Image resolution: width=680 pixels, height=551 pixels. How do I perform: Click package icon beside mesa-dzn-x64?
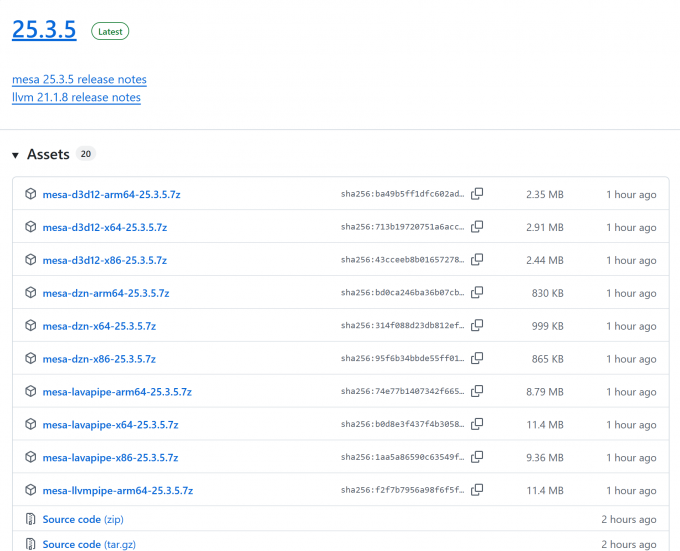pos(30,325)
